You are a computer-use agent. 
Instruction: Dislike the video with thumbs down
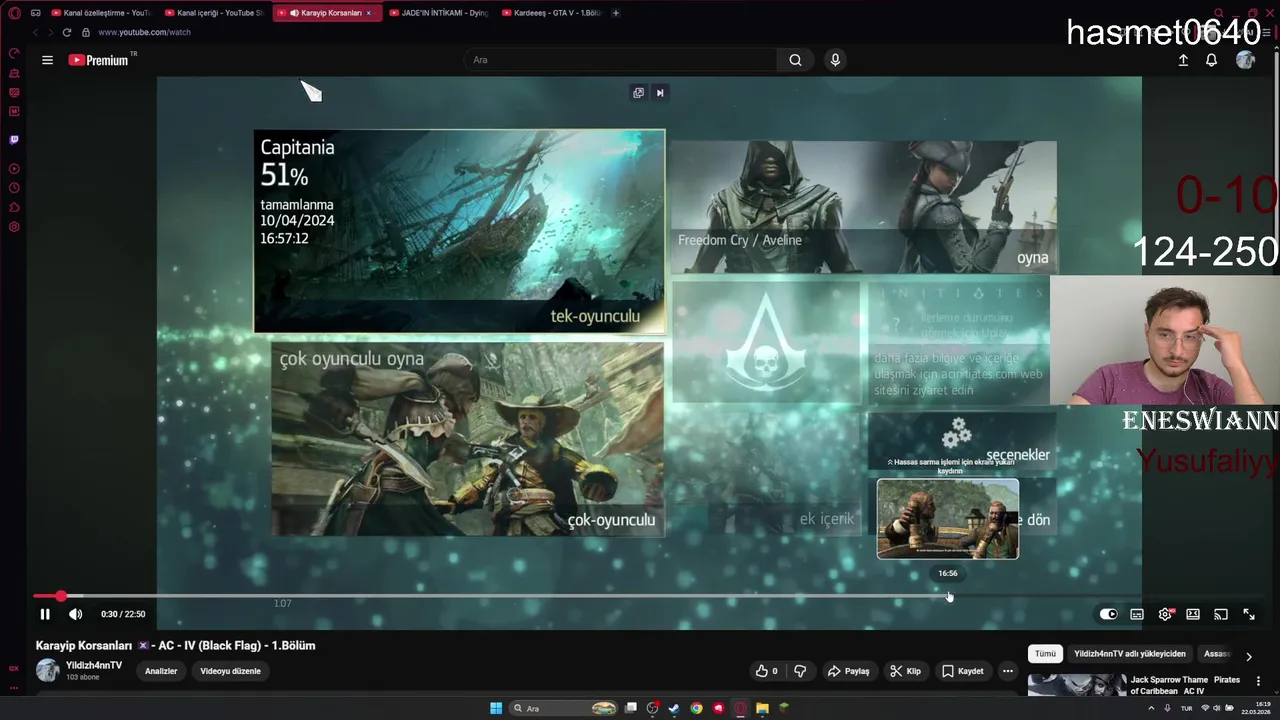pos(800,671)
